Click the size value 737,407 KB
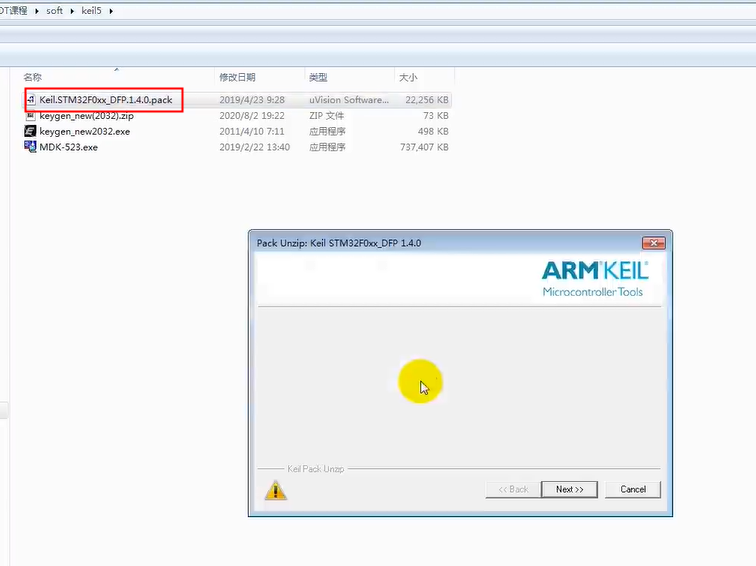756x566 pixels. pos(424,147)
